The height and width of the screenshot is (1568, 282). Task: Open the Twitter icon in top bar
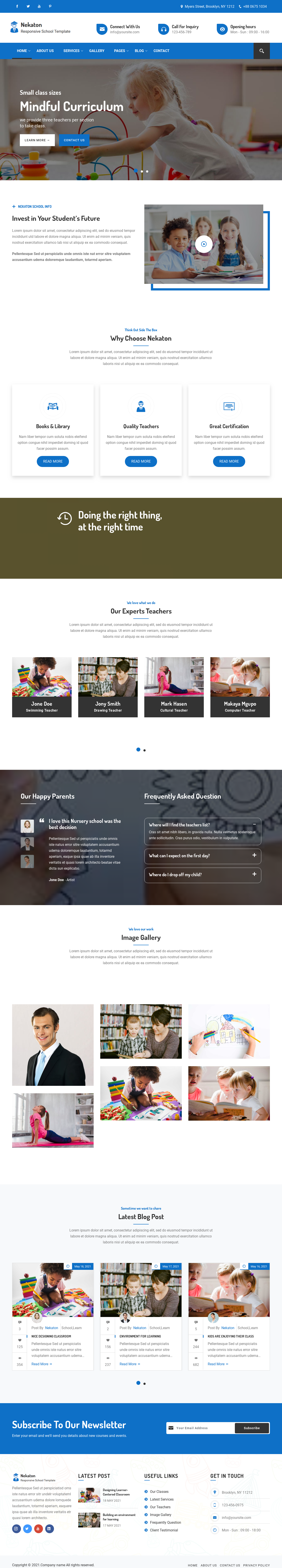click(28, 6)
